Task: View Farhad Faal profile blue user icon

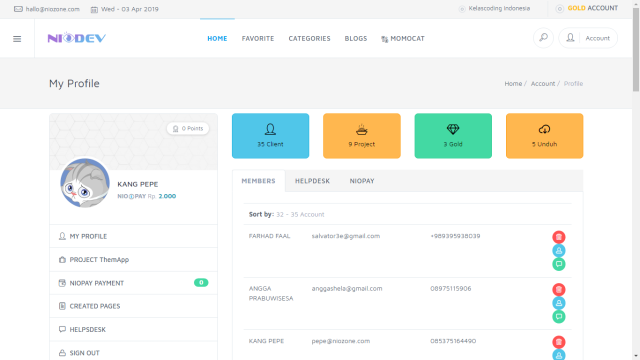Action: tap(559, 250)
